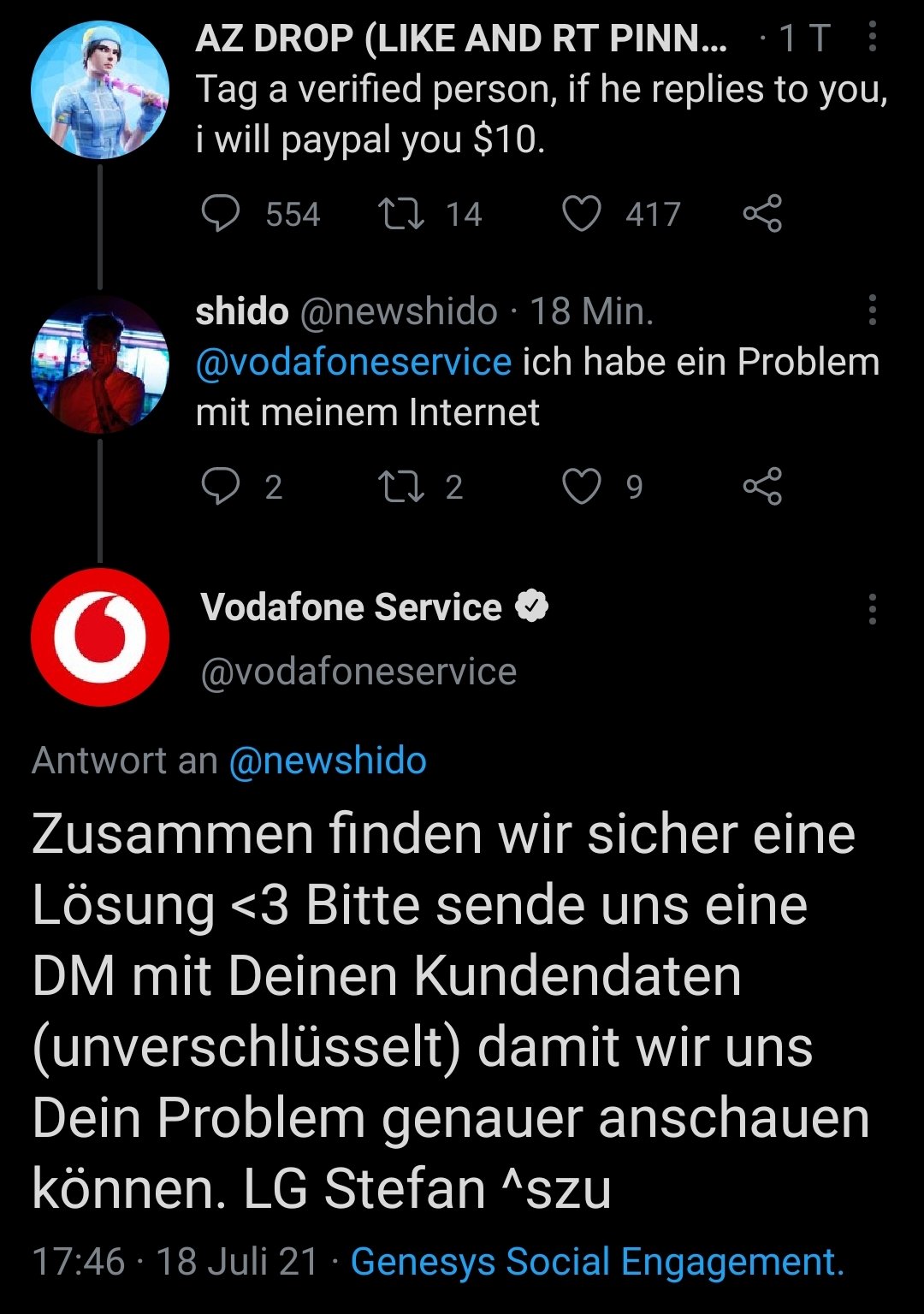Share the AZ DROP tweet
The width and height of the screenshot is (924, 1314).
(762, 214)
